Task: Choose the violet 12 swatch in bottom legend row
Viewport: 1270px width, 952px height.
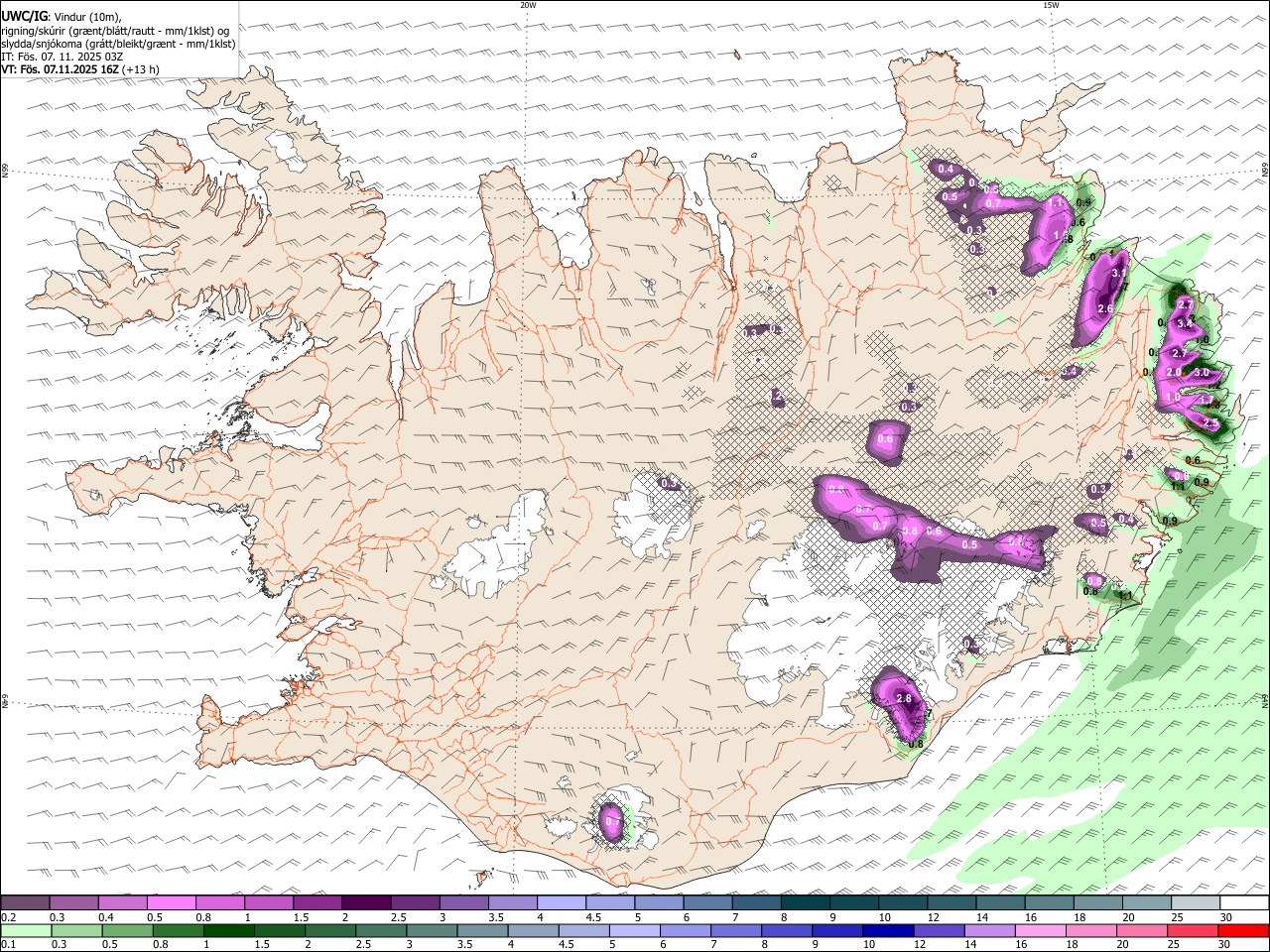Action: pyautogui.click(x=940, y=930)
